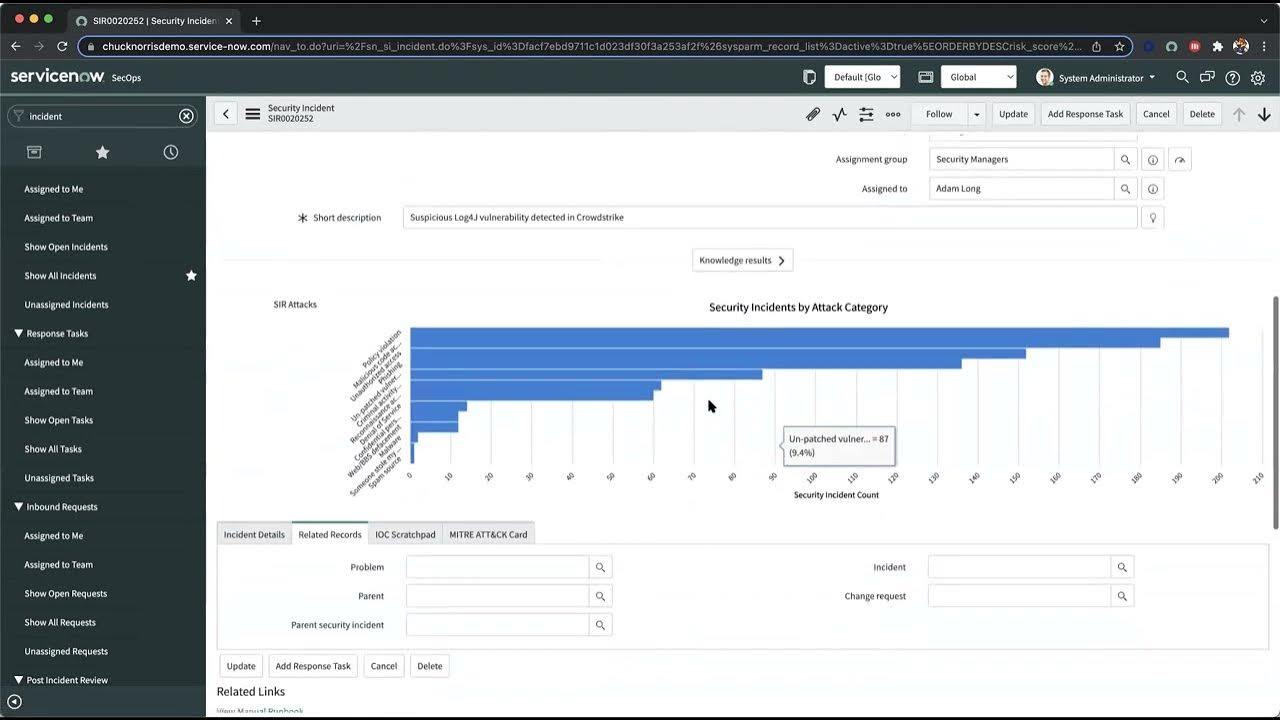Look up Parent record magnifier
Screen dimensions: 1280x720
pyautogui.click(x=601, y=596)
